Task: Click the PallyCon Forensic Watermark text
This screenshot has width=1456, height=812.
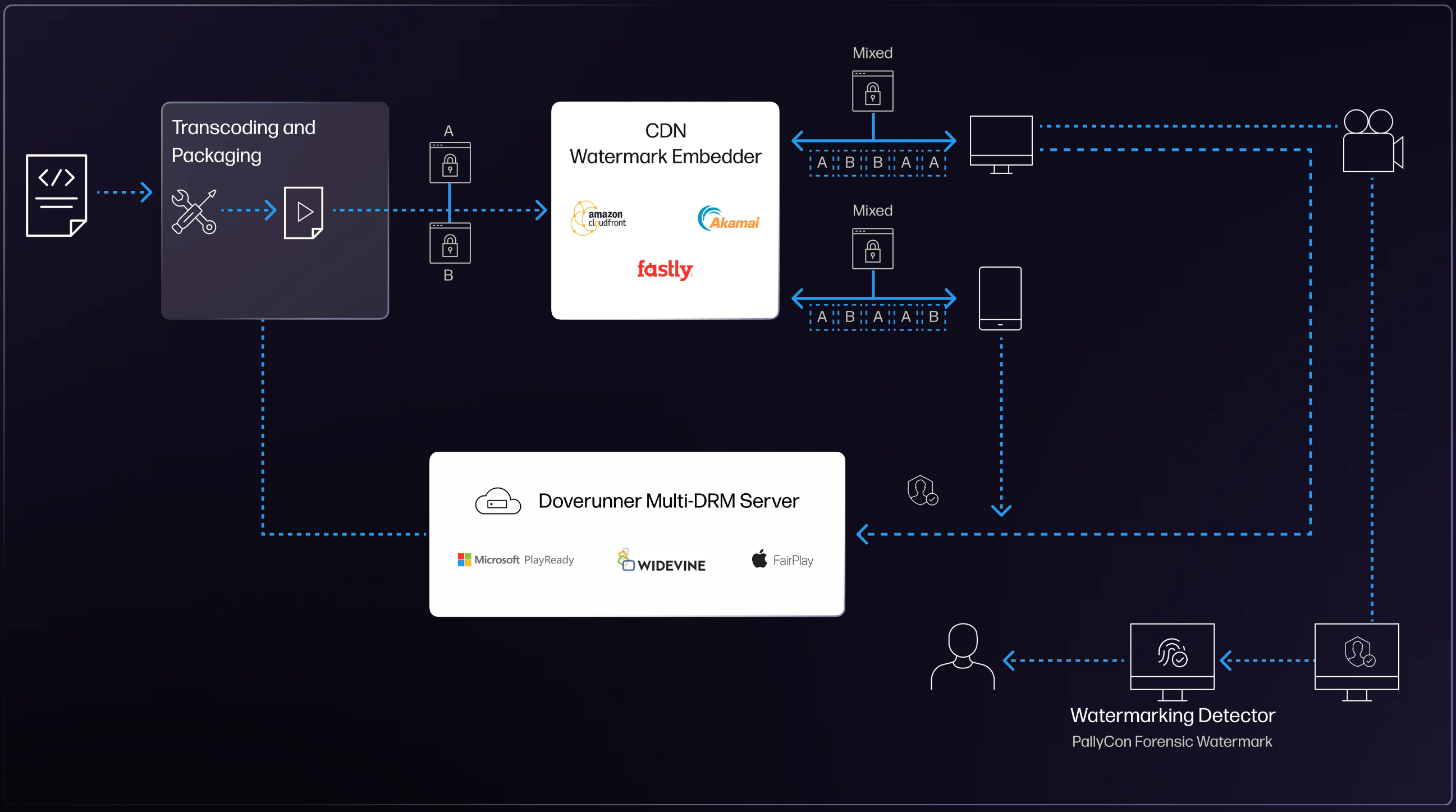Action: tap(1171, 741)
